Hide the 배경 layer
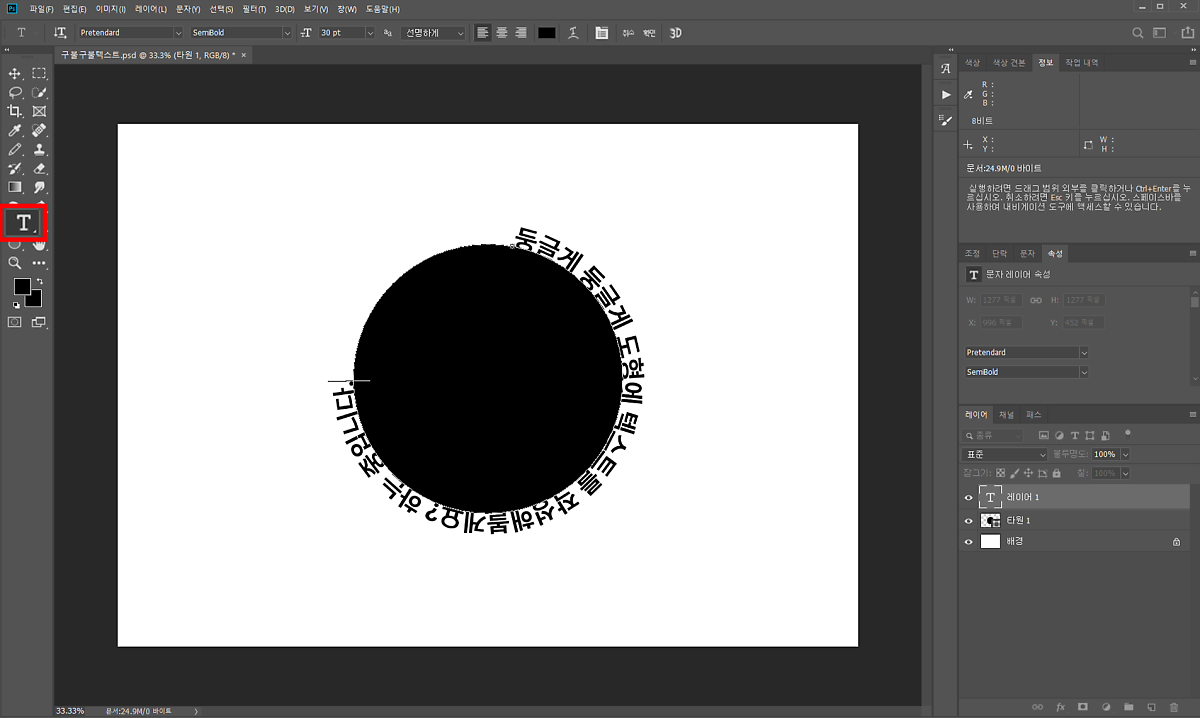The image size is (1200, 718). [x=968, y=541]
